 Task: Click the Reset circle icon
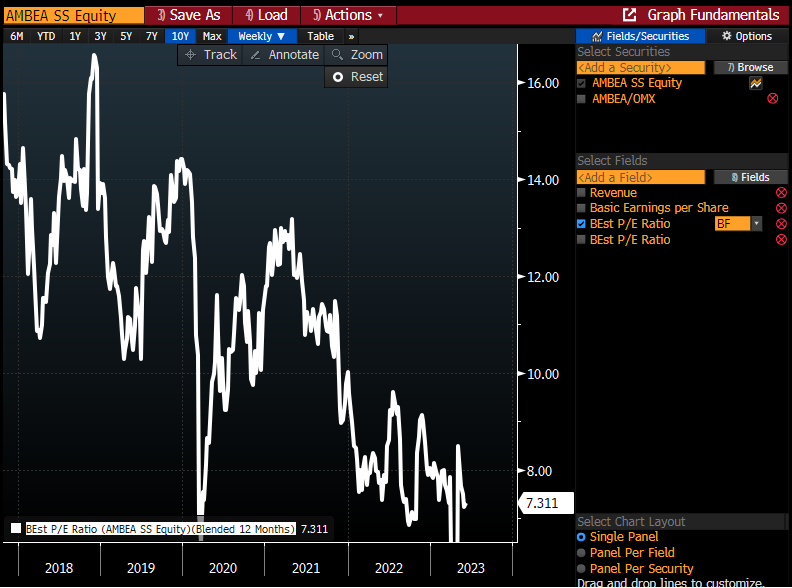coord(338,77)
